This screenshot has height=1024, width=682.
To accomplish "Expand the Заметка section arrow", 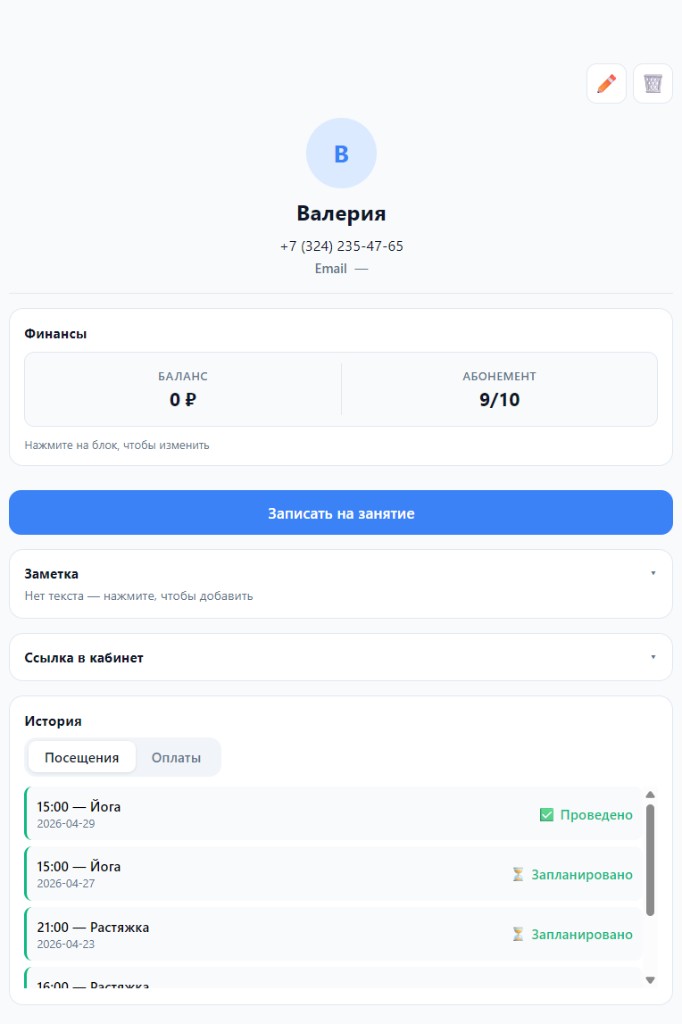I will 653,573.
